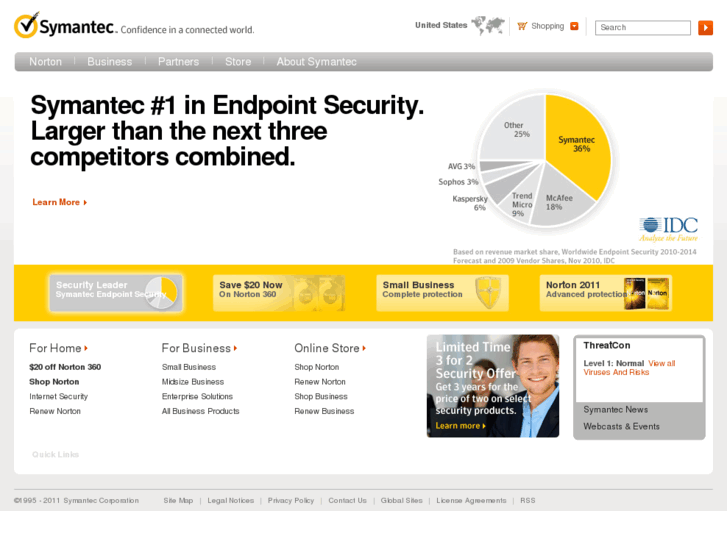Image resolution: width=727 pixels, height=545 pixels.
Task: Focus the Search input field
Action: (643, 27)
